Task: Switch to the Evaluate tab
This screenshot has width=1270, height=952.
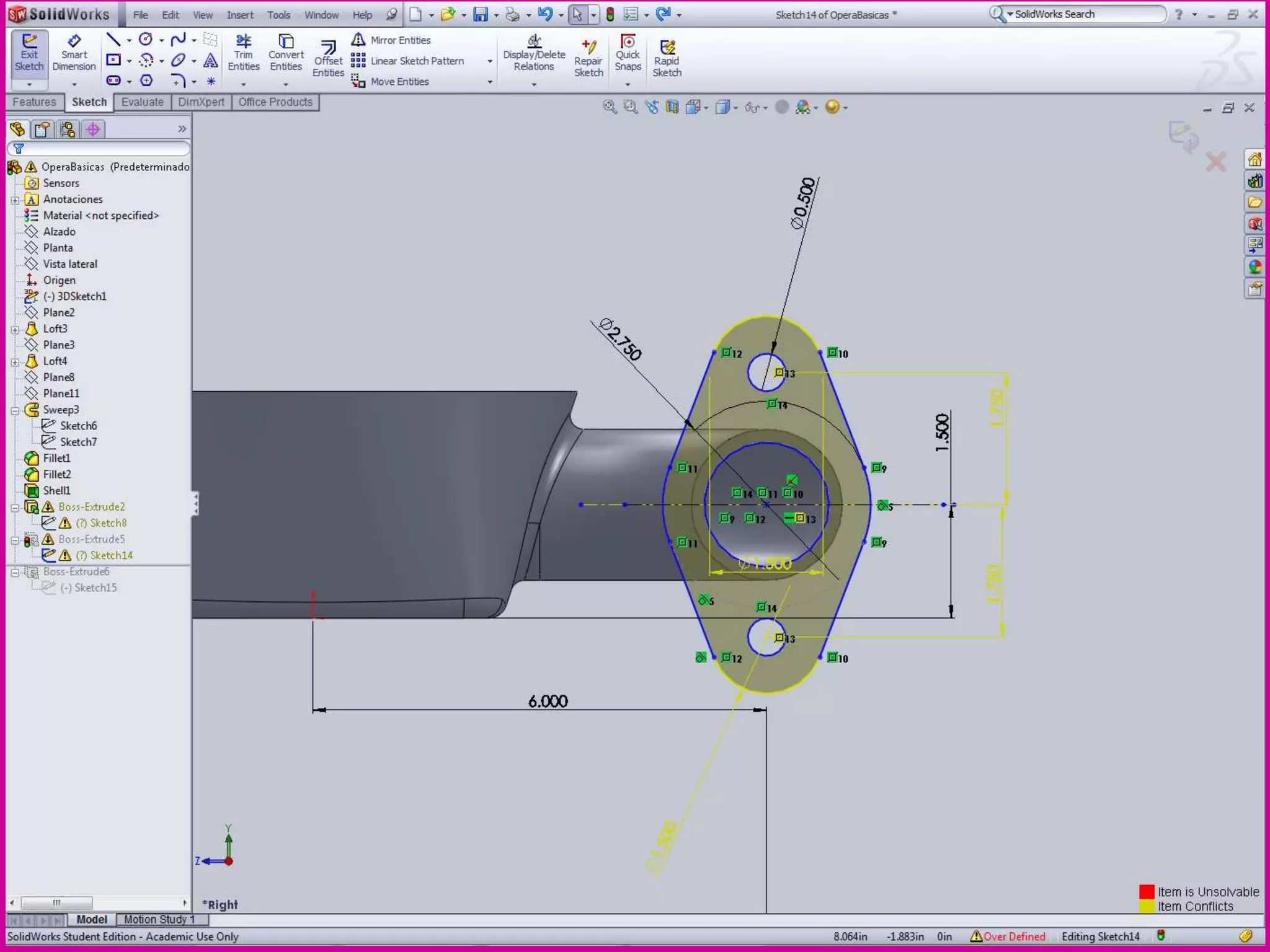Action: click(142, 102)
